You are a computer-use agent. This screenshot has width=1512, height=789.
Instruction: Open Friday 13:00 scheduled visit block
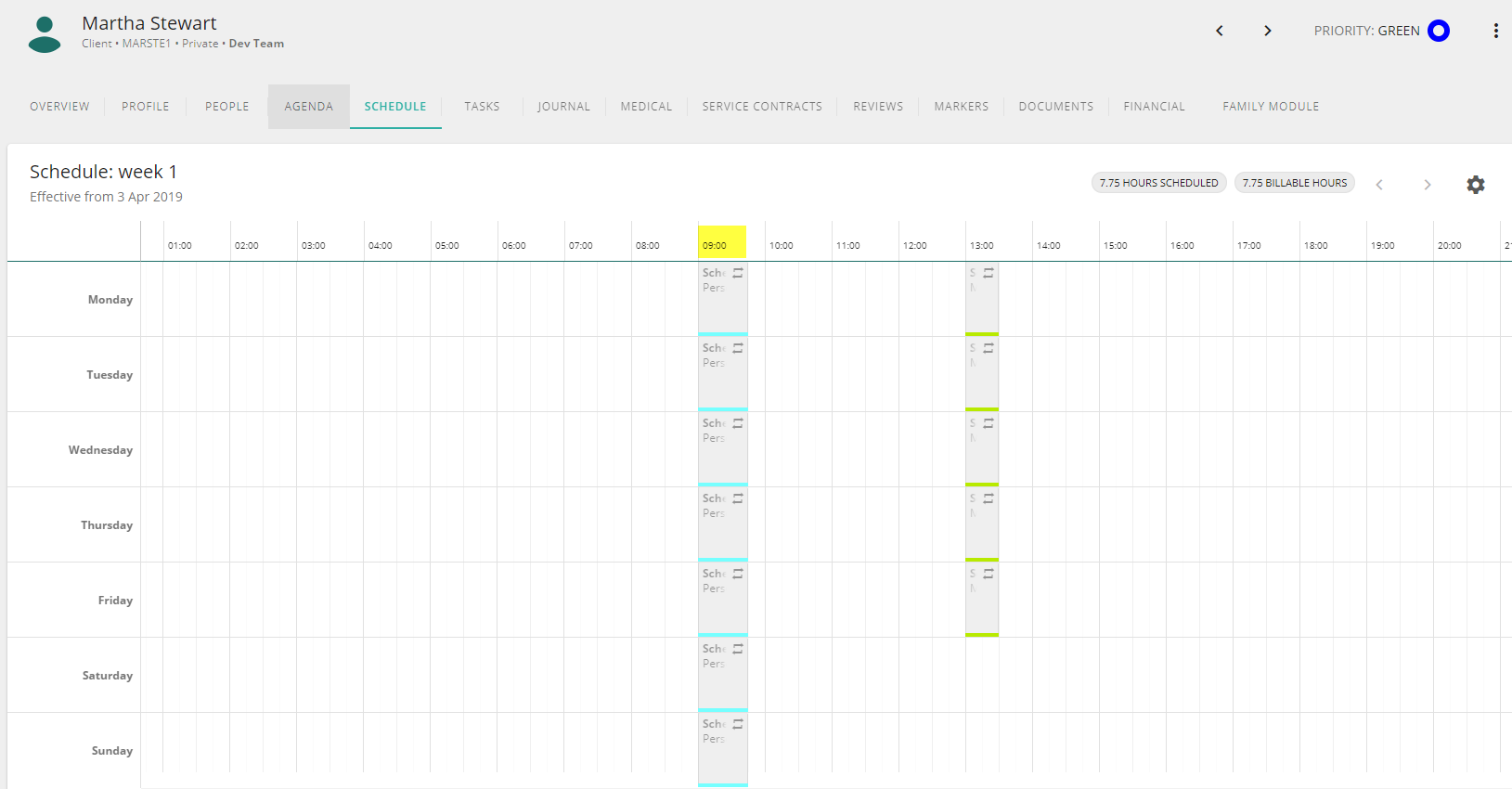[982, 600]
